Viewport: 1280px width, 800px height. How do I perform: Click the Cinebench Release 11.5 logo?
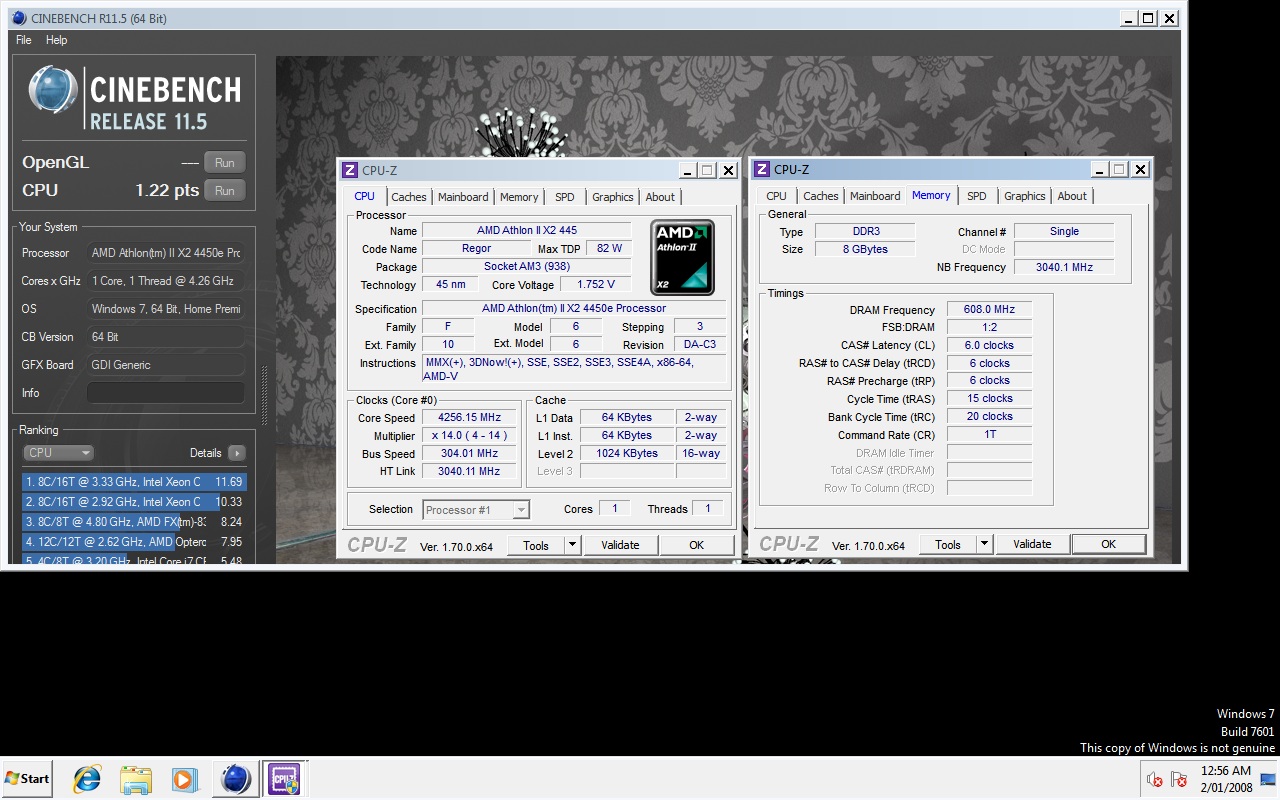click(135, 100)
